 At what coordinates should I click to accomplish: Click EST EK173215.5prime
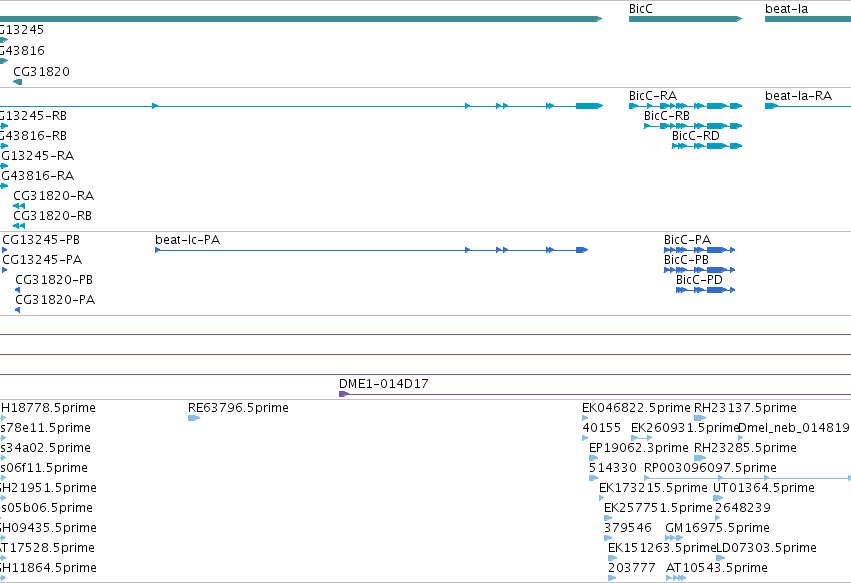pyautogui.click(x=601, y=498)
